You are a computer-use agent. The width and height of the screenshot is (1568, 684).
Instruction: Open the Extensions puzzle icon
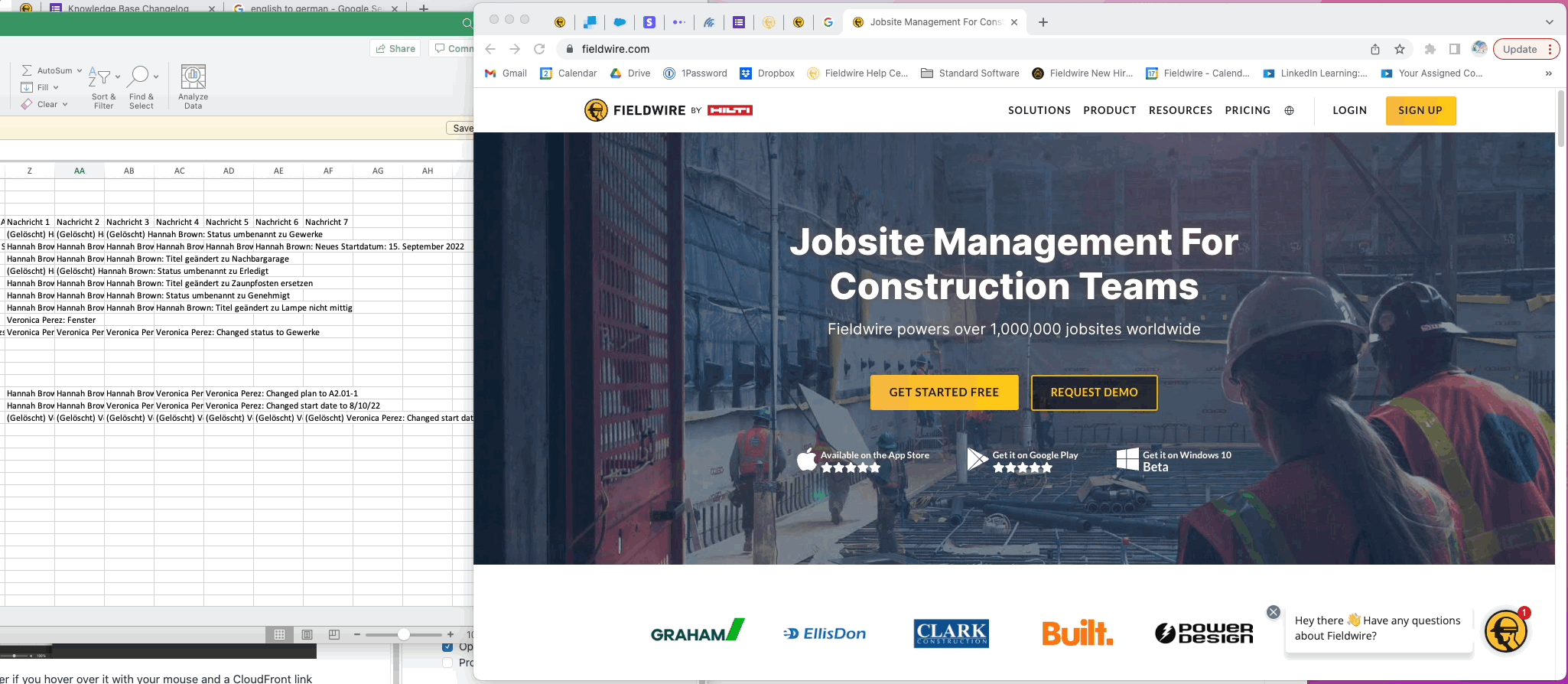click(x=1430, y=49)
